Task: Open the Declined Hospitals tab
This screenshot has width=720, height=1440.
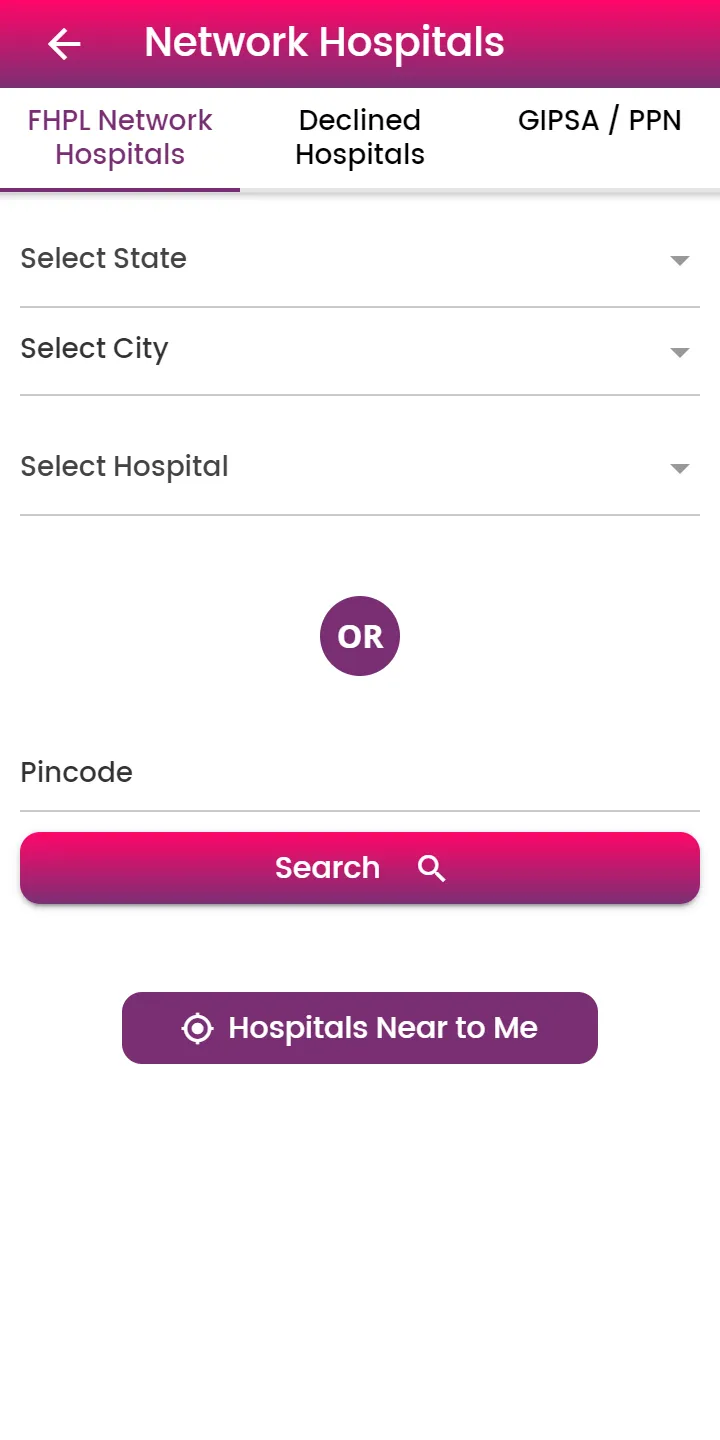Action: 360,137
